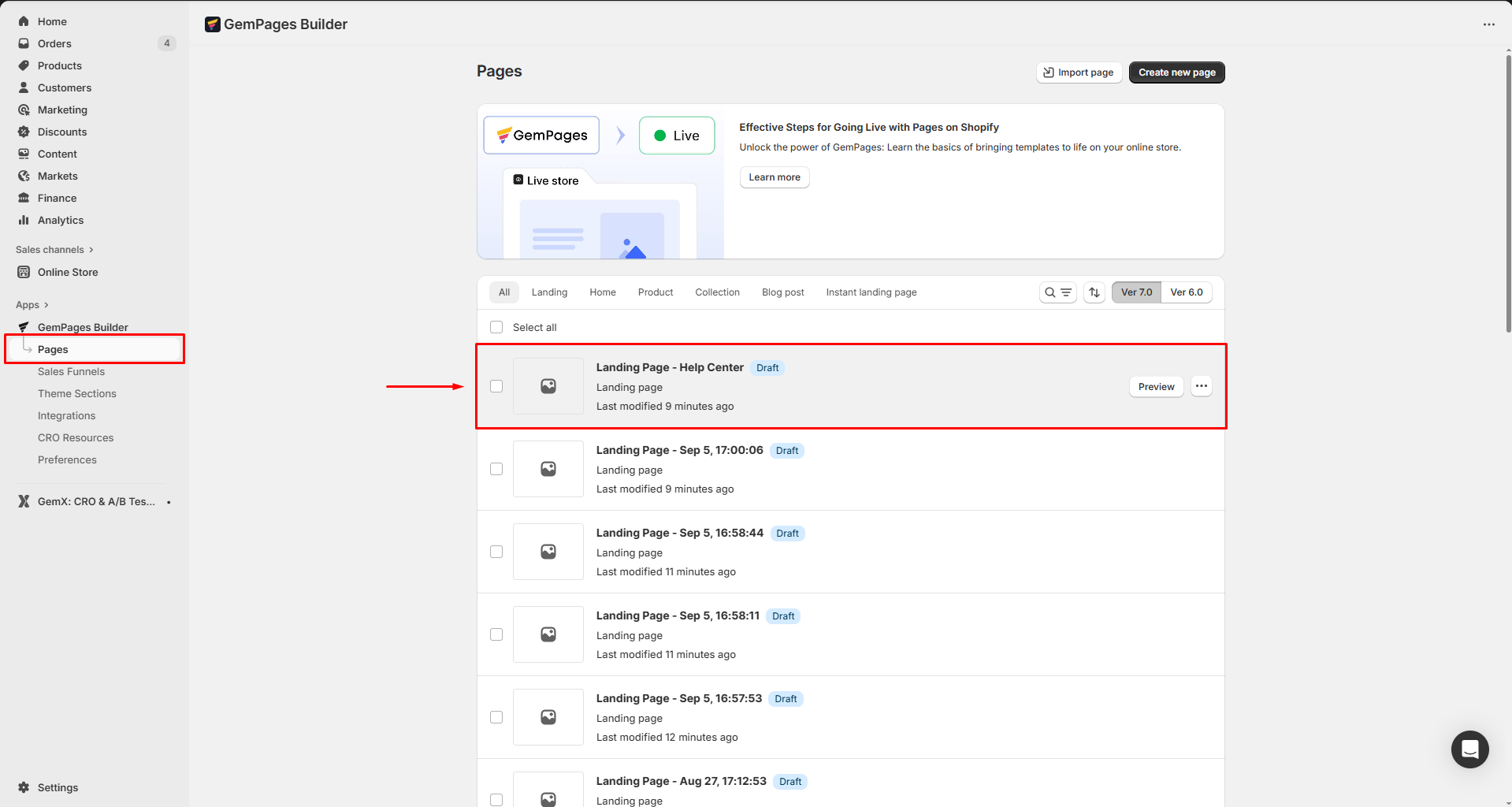The width and height of the screenshot is (1512, 807).
Task: Check the Select all checkbox
Action: (x=496, y=327)
